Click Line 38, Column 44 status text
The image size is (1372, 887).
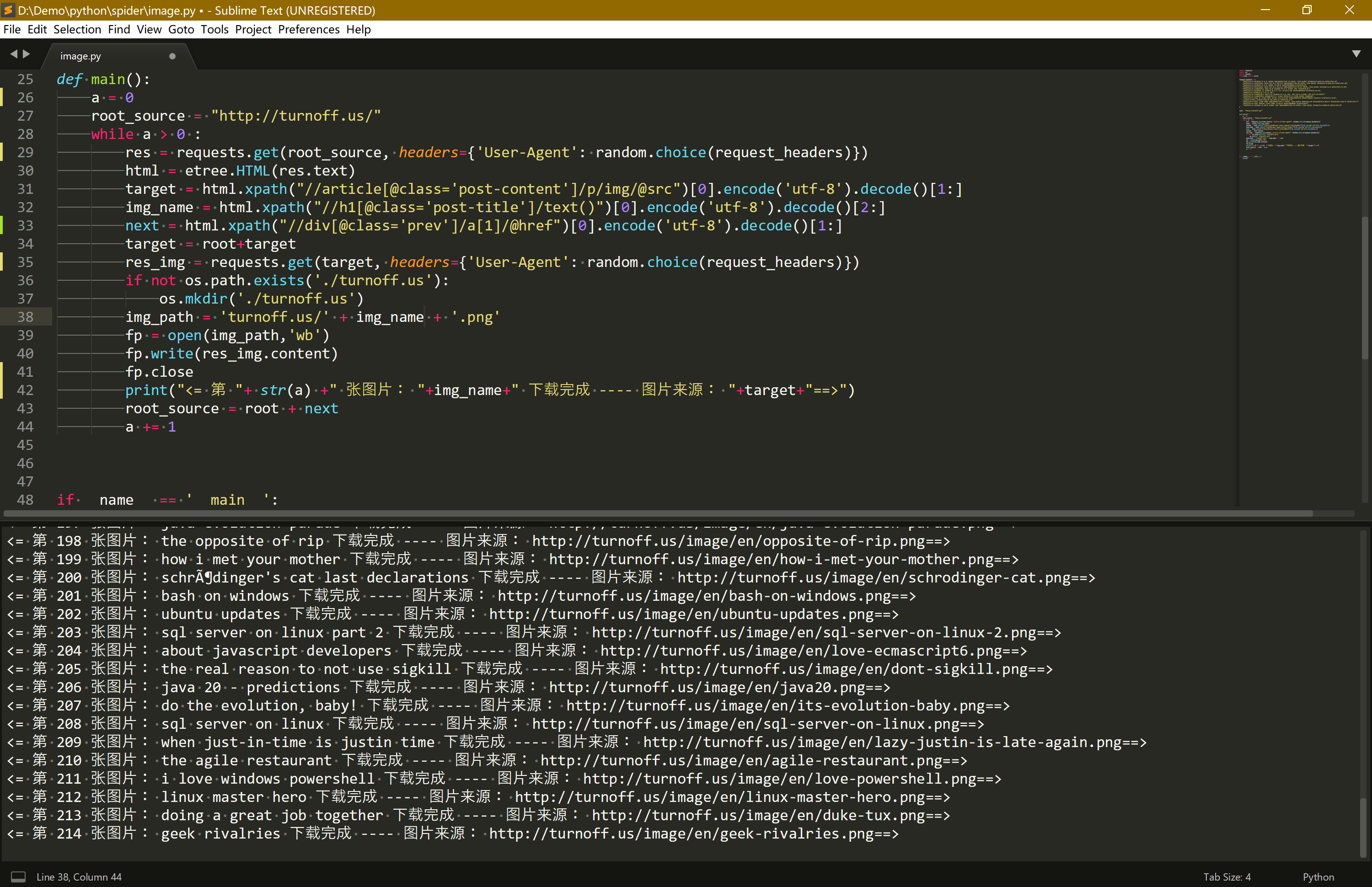point(79,876)
